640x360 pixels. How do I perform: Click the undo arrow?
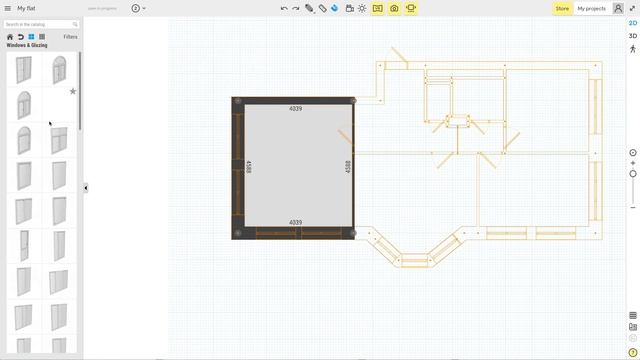pyautogui.click(x=284, y=9)
